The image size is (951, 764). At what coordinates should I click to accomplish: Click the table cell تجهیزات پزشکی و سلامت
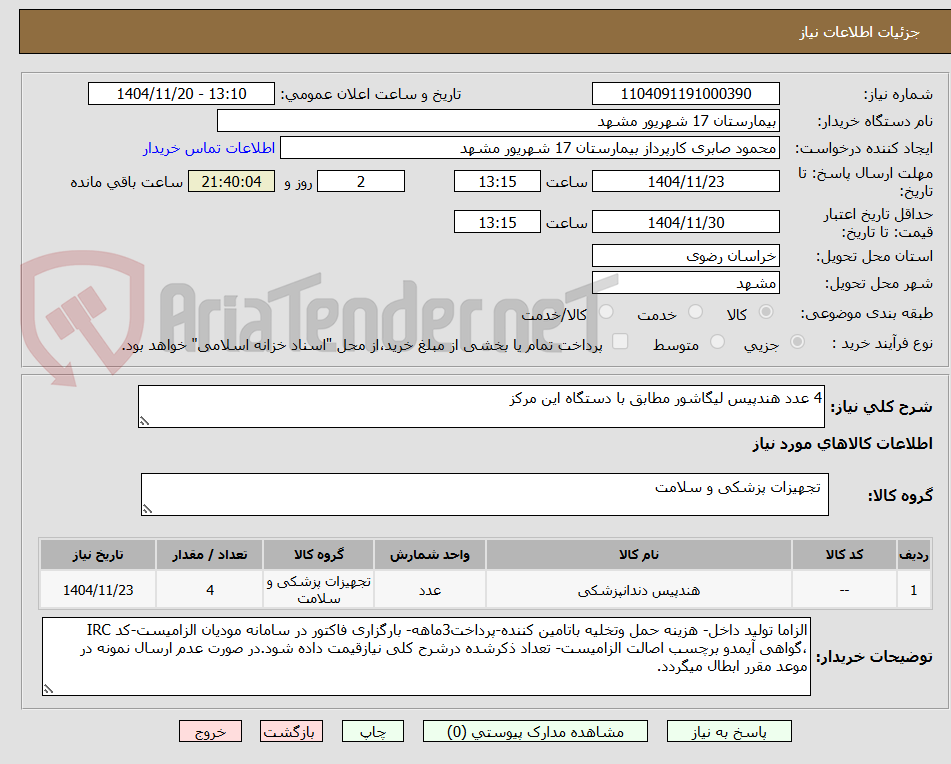coord(318,590)
